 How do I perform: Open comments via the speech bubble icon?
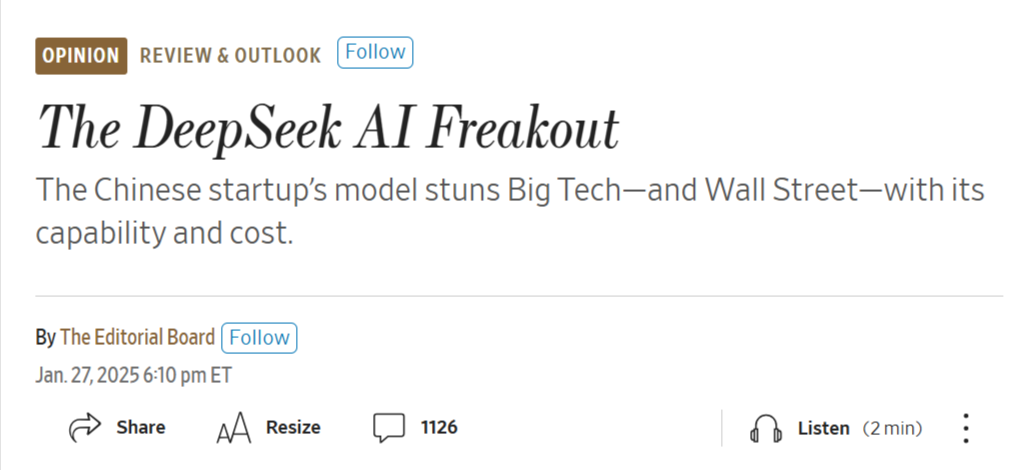(x=389, y=428)
